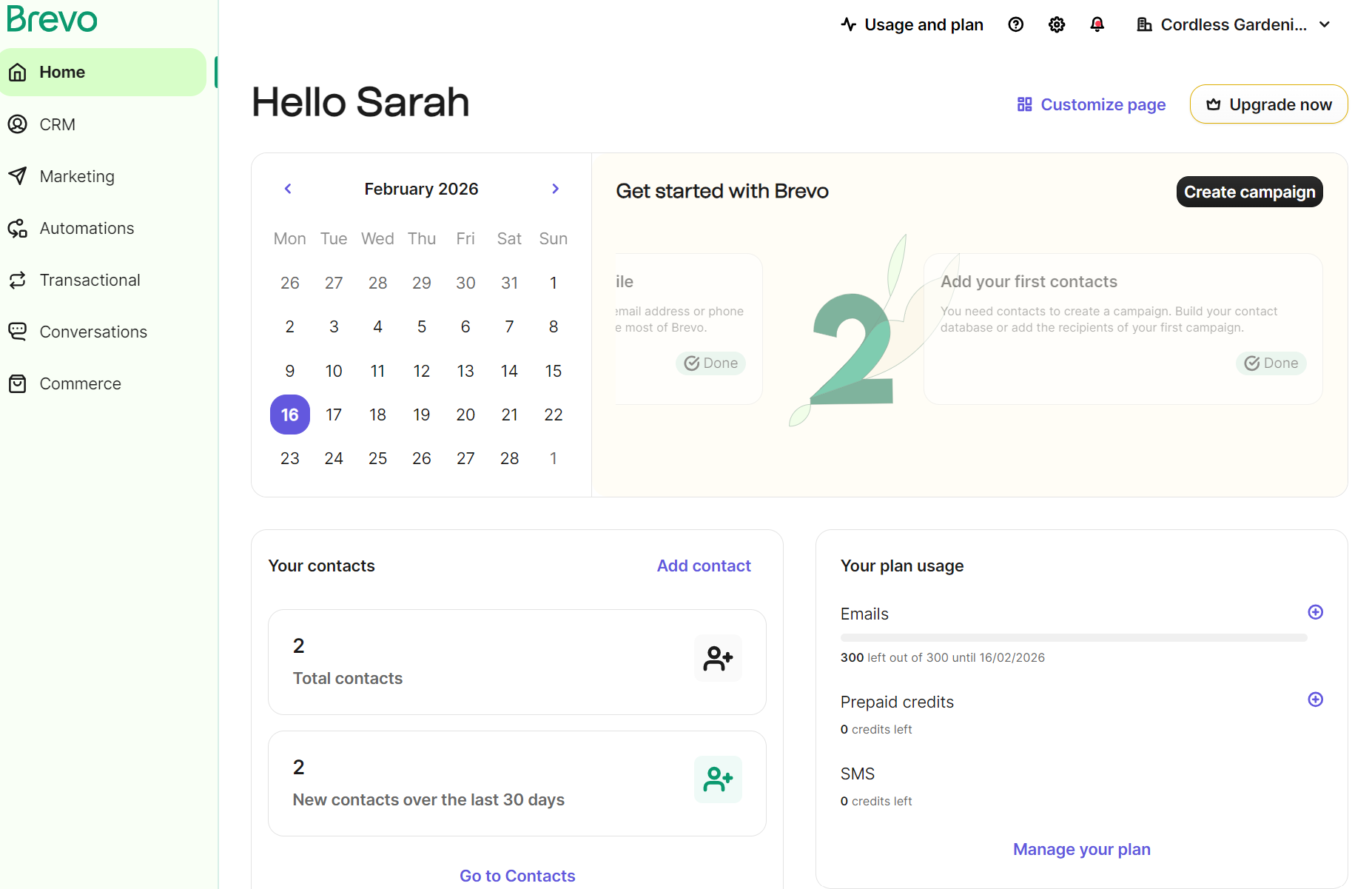This screenshot has height=889, width=1372.
Task: Open Home from the navigation menu
Action: (61, 71)
